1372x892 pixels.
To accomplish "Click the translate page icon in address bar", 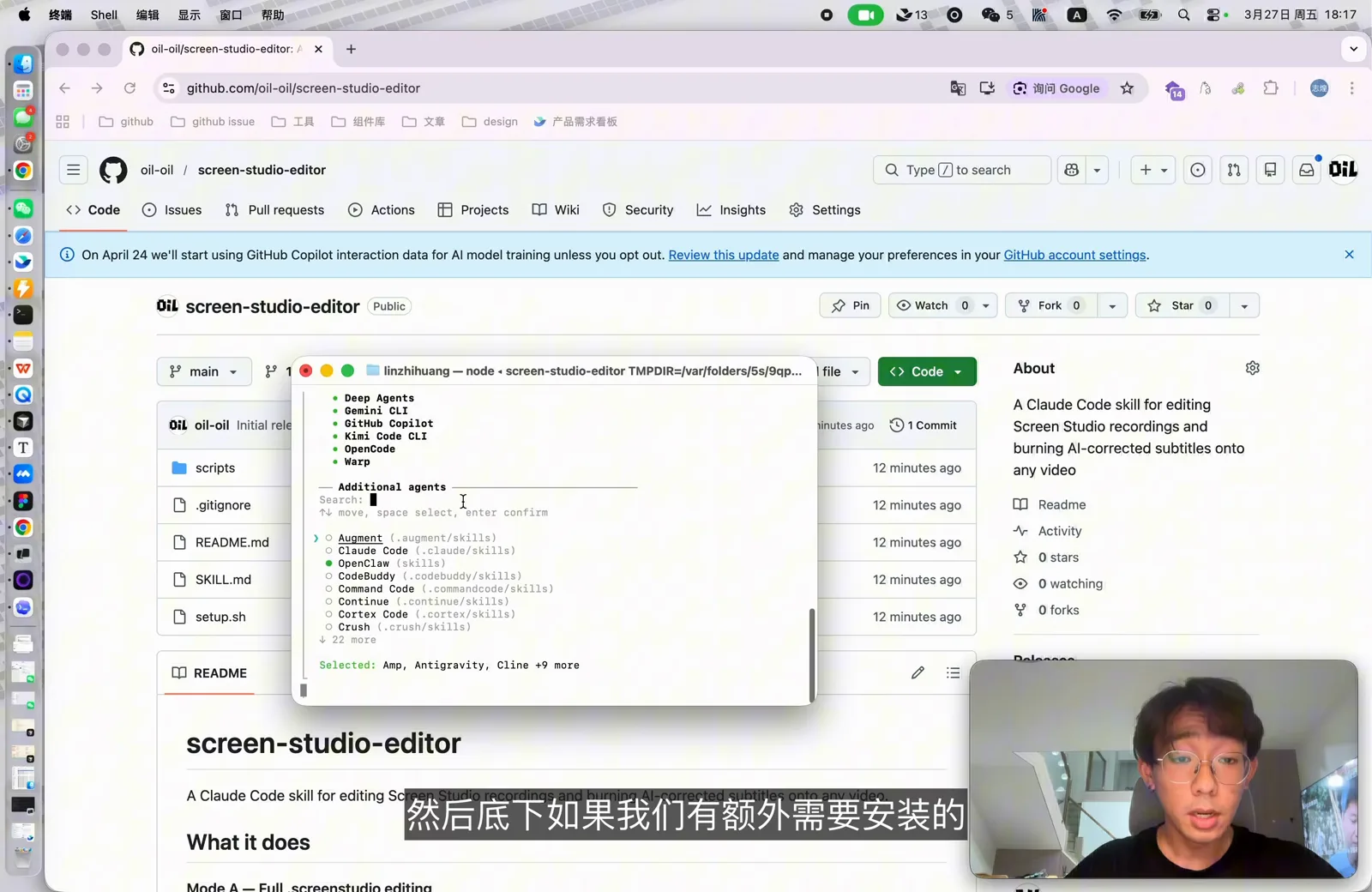I will coord(958,88).
